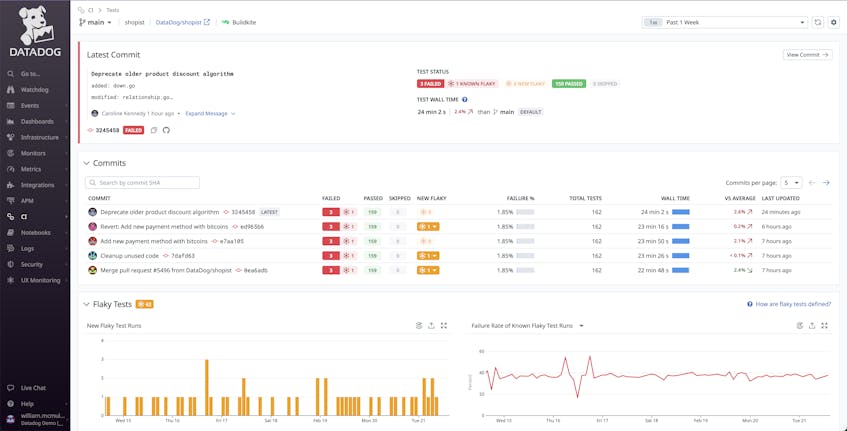Go to the previous commits page arrow
The height and width of the screenshot is (431, 847).
[812, 183]
